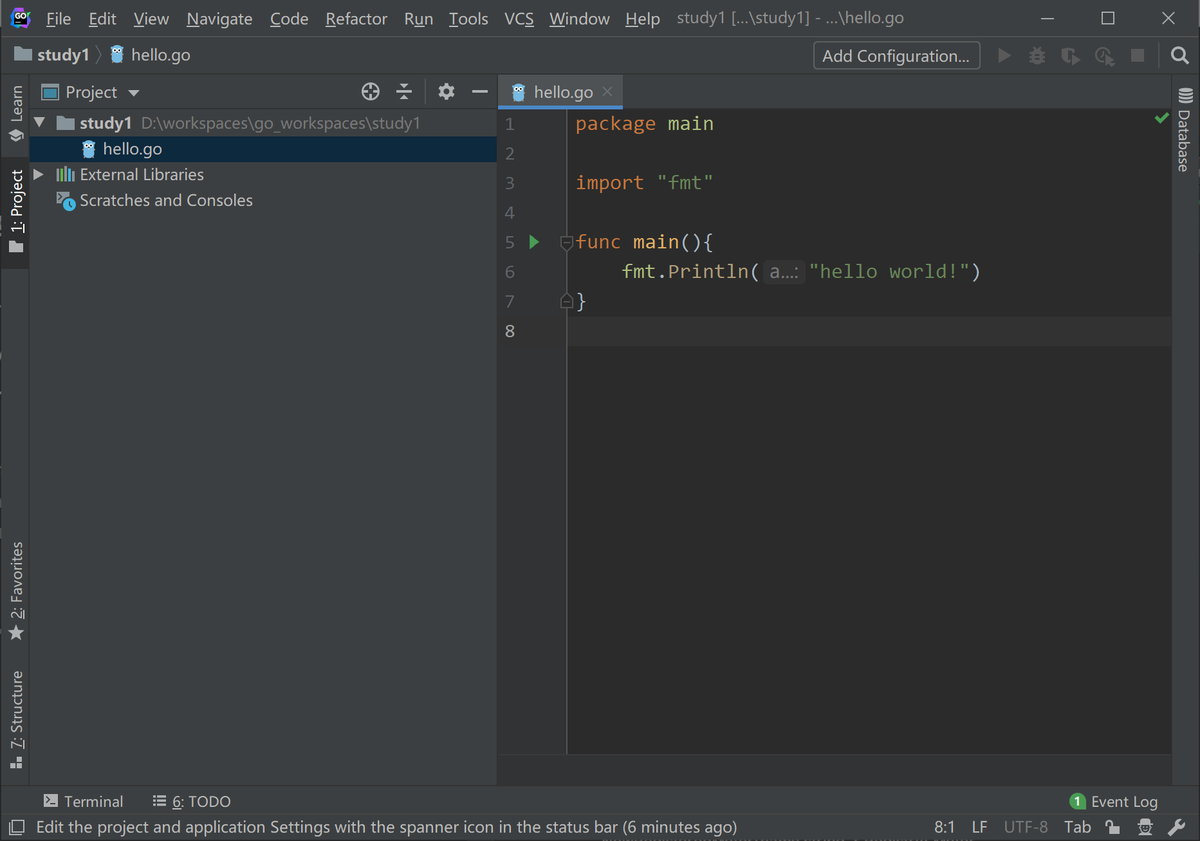1200x841 pixels.
Task: Click the Add Configuration button
Action: [x=895, y=56]
